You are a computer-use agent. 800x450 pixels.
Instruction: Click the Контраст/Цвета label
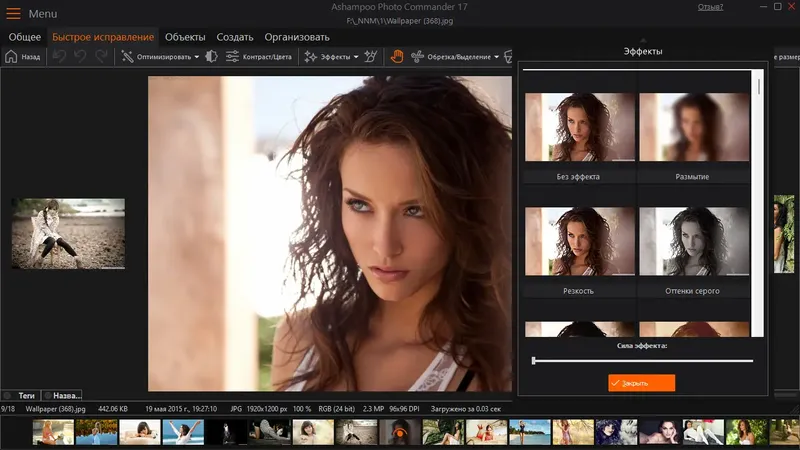coord(267,57)
